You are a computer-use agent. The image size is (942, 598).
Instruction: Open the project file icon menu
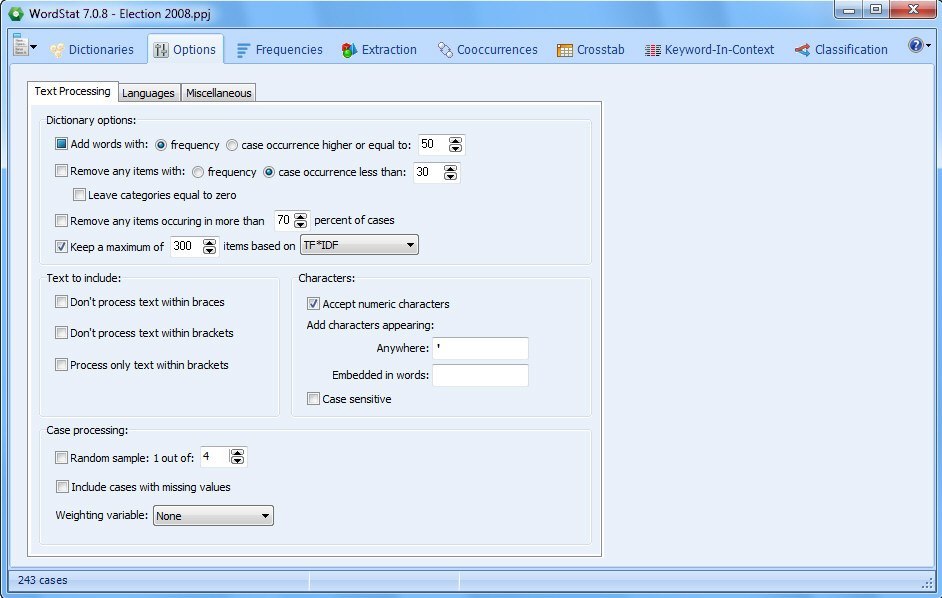[24, 47]
